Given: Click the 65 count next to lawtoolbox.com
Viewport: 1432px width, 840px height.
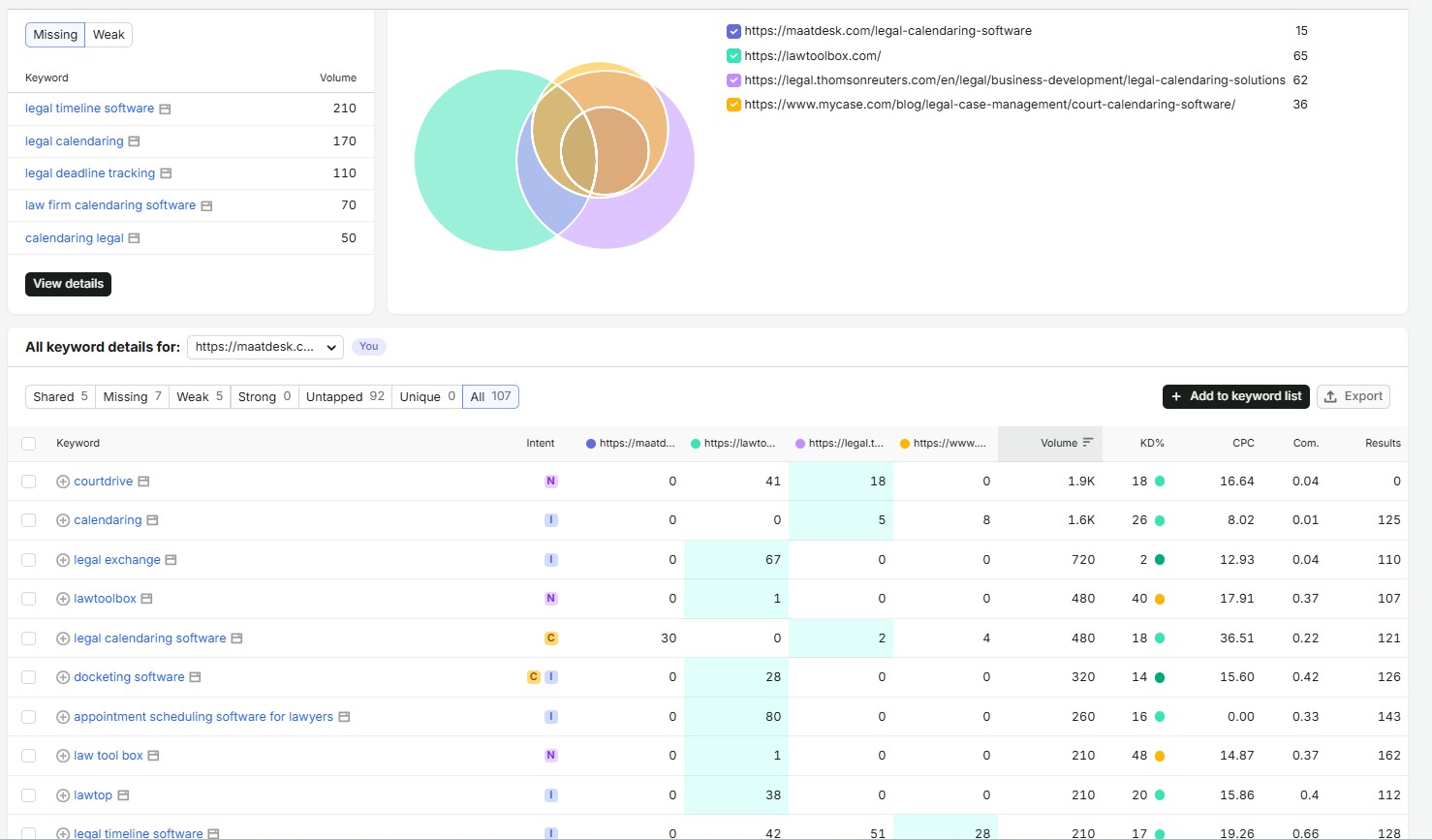Looking at the screenshot, I should point(1300,56).
